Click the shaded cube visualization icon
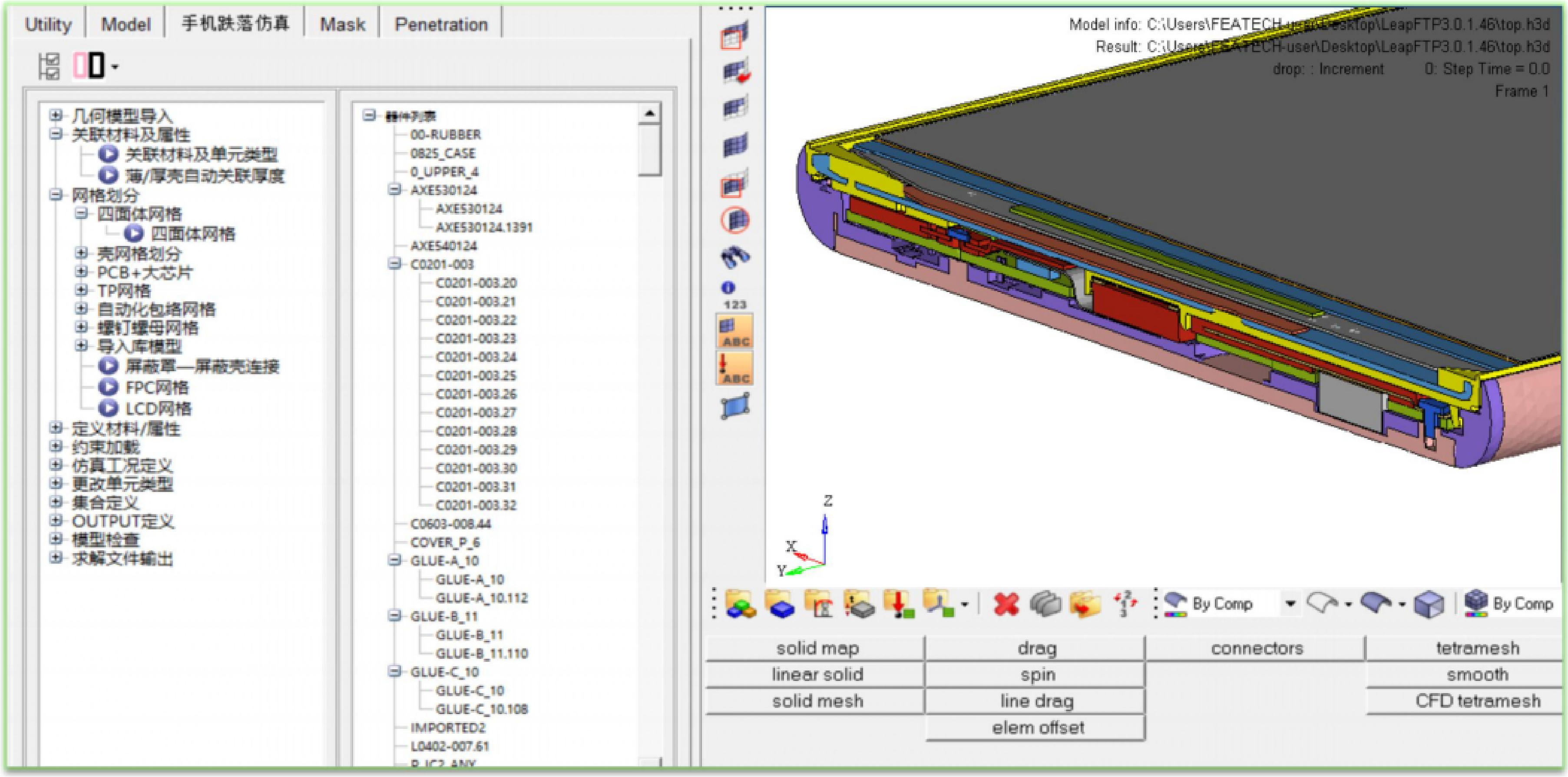Image resolution: width=1568 pixels, height=777 pixels. (1428, 604)
